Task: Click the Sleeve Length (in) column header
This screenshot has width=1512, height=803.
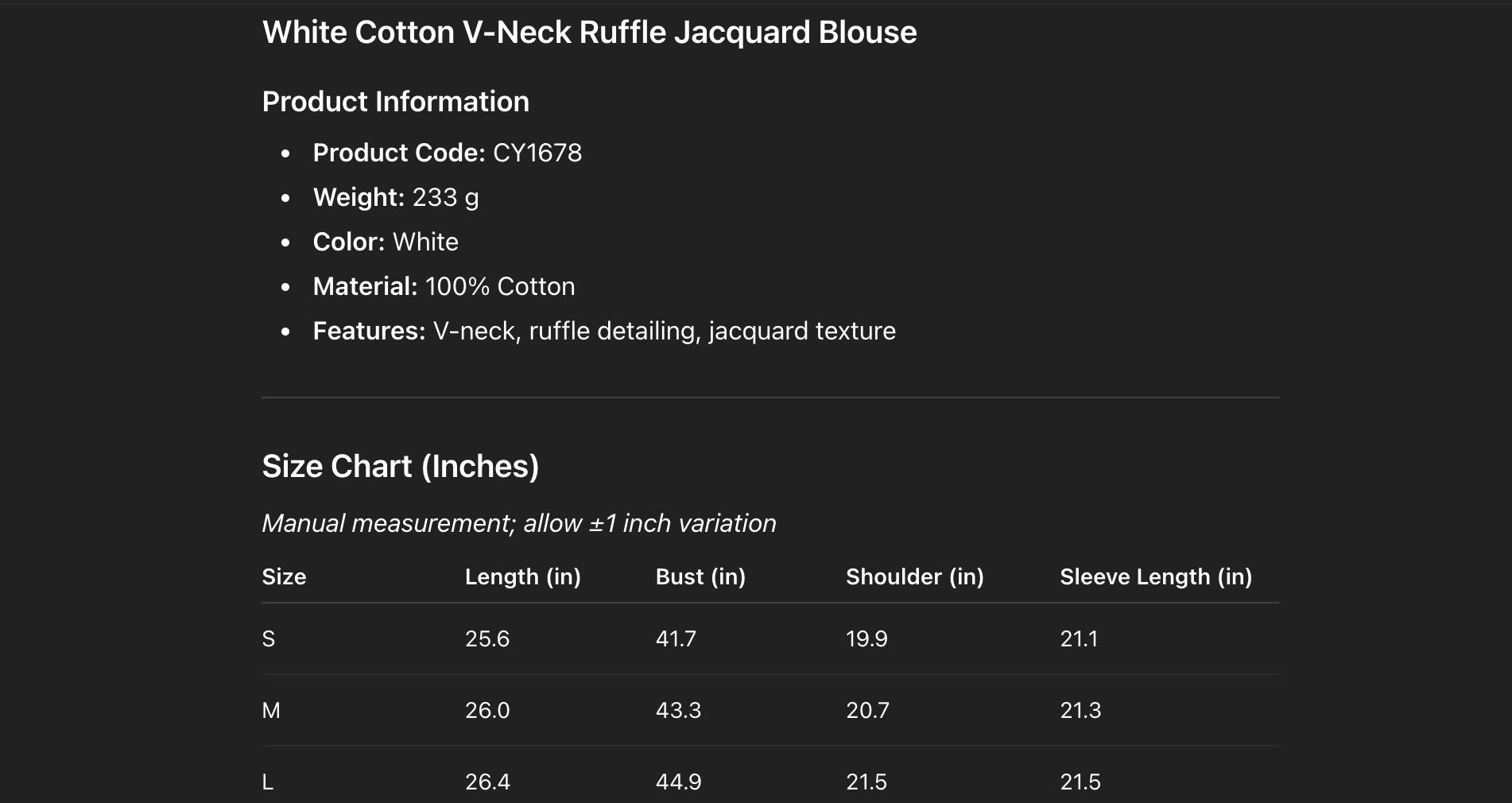Action: pos(1155,576)
